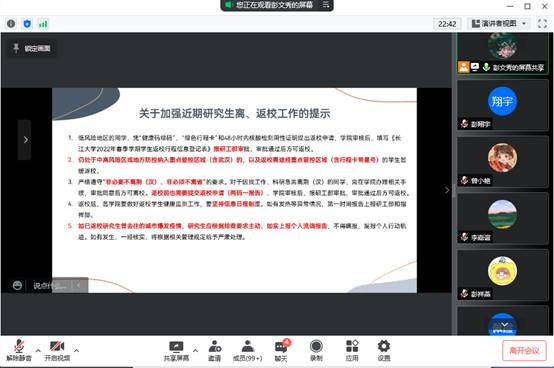Open the 应用 apps icon

point(352,350)
